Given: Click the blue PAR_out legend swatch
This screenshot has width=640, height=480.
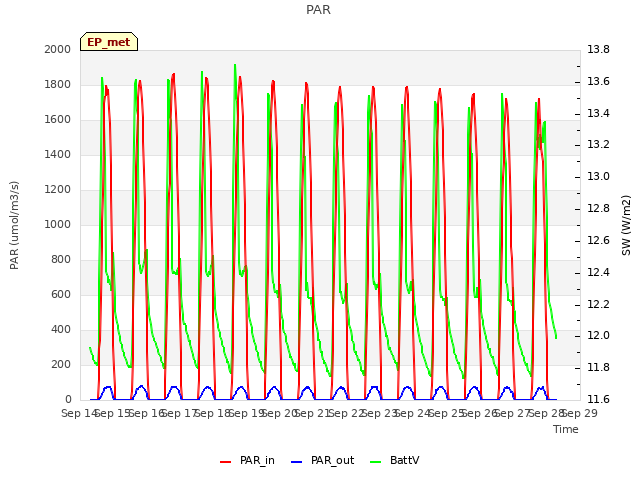Looking at the screenshot, I should [297, 462].
